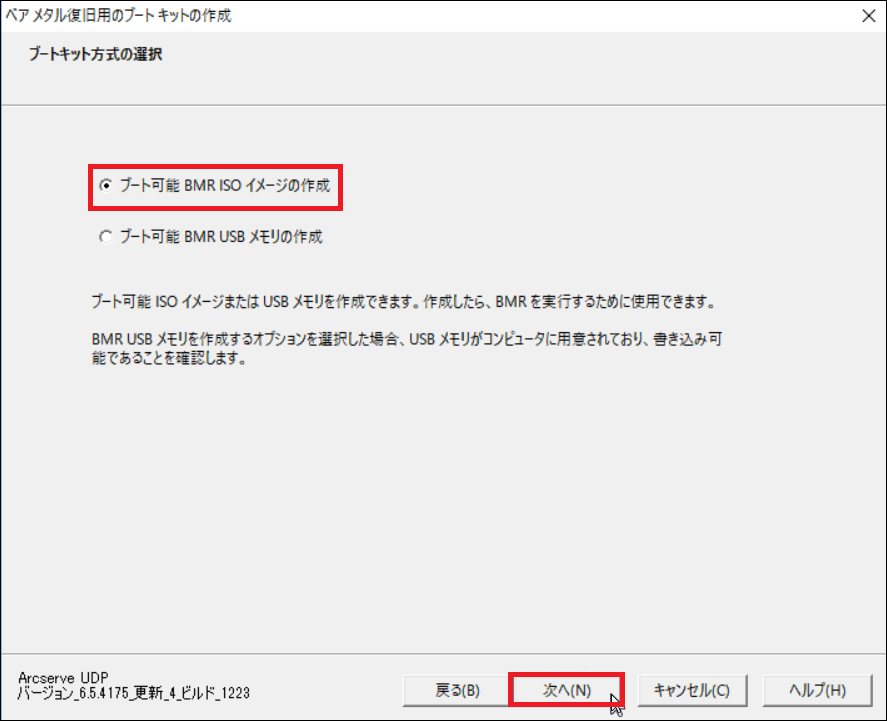Select the ブート可能 BMR USB メモリの作成 radio button
The width and height of the screenshot is (887, 721).
coord(106,236)
